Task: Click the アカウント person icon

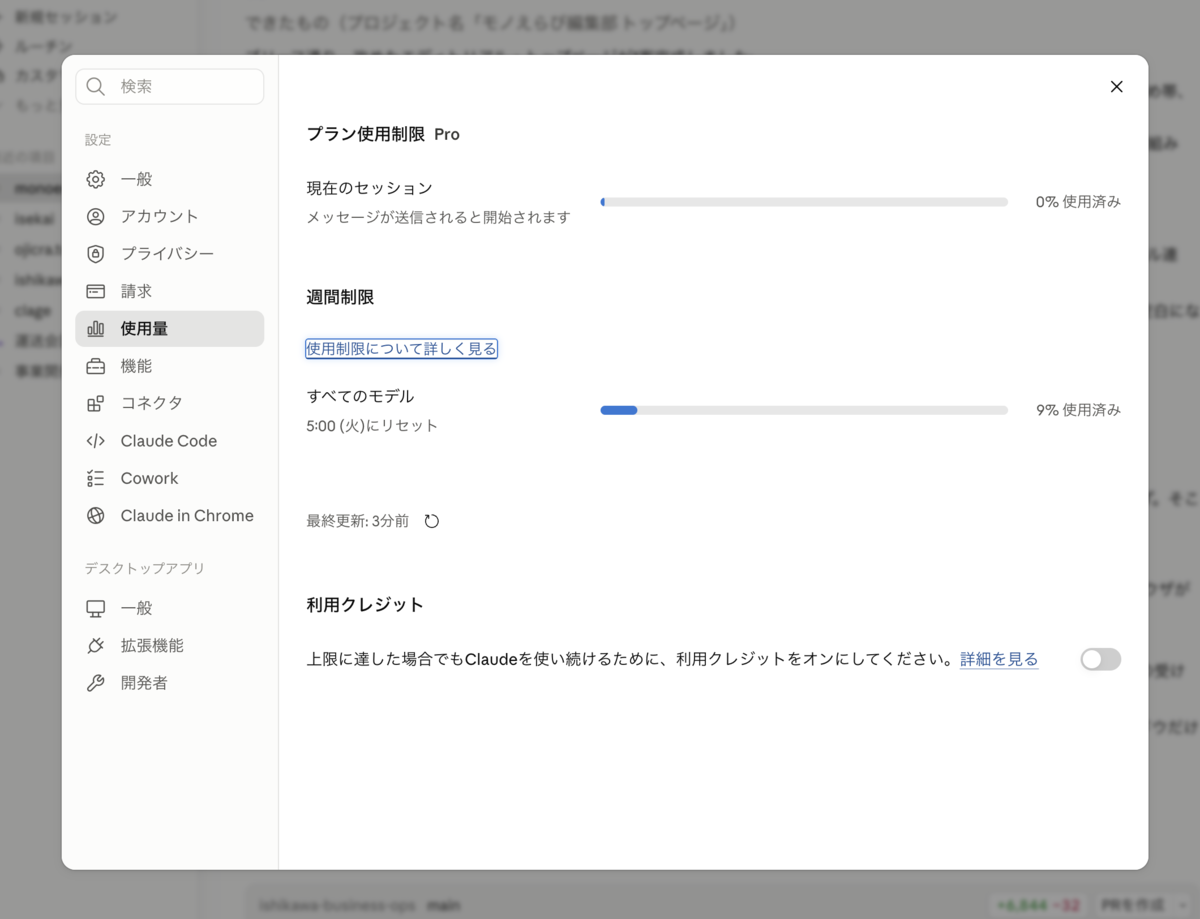Action: point(96,217)
